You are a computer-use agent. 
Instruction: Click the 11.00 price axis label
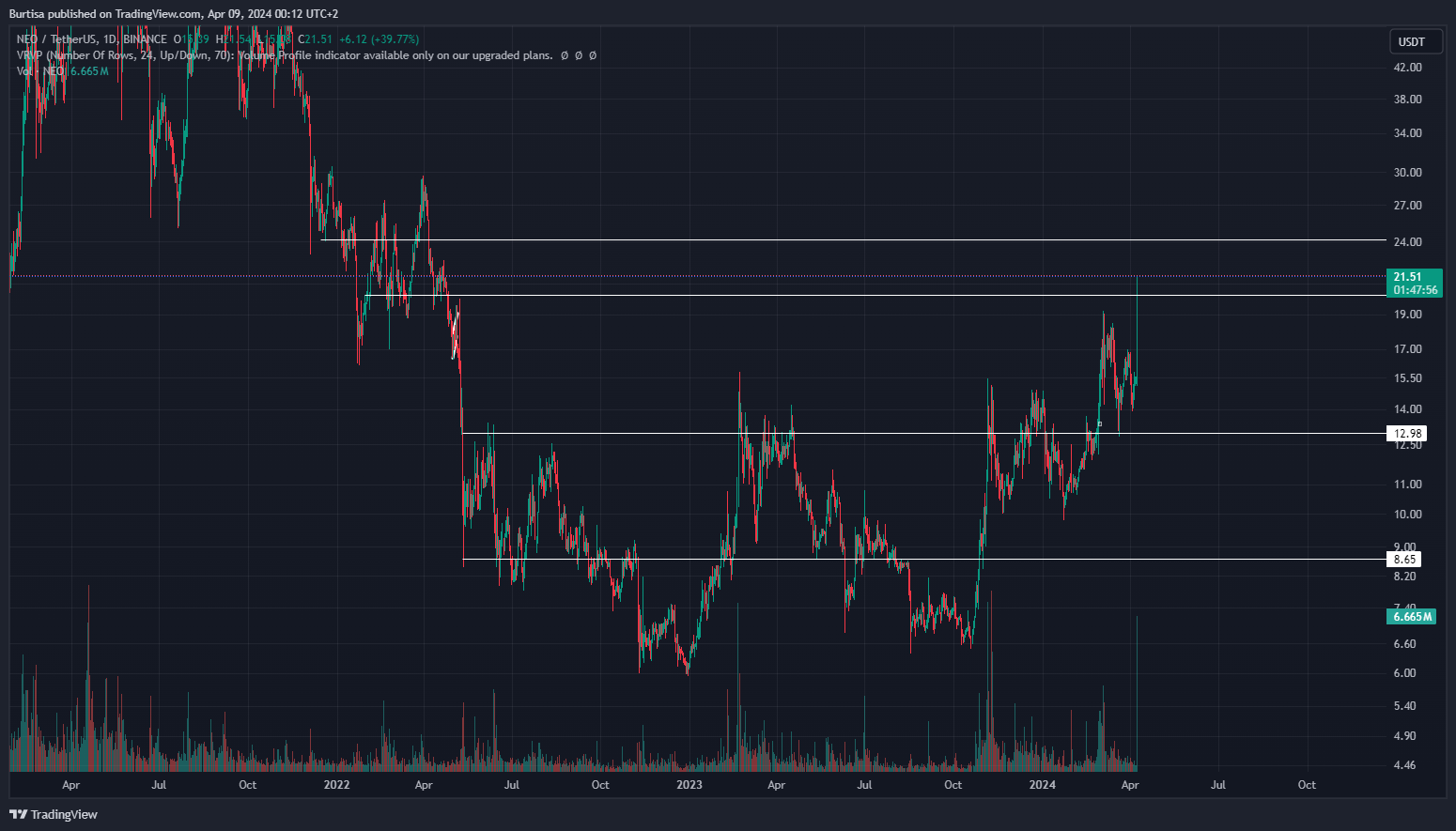click(1407, 485)
